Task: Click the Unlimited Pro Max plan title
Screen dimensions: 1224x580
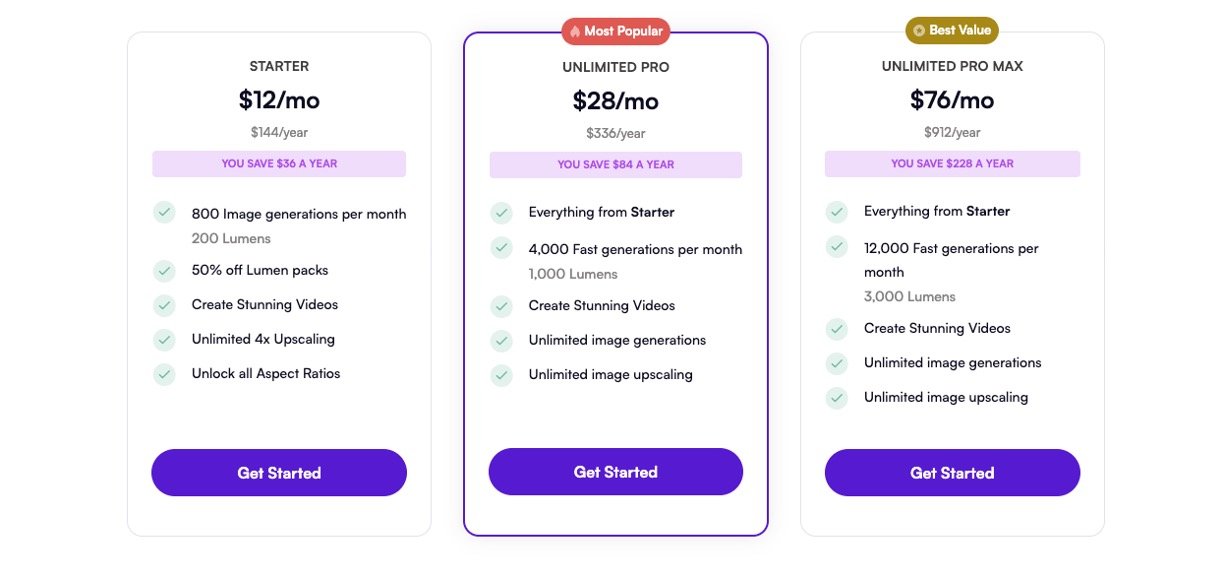Action: [x=952, y=67]
